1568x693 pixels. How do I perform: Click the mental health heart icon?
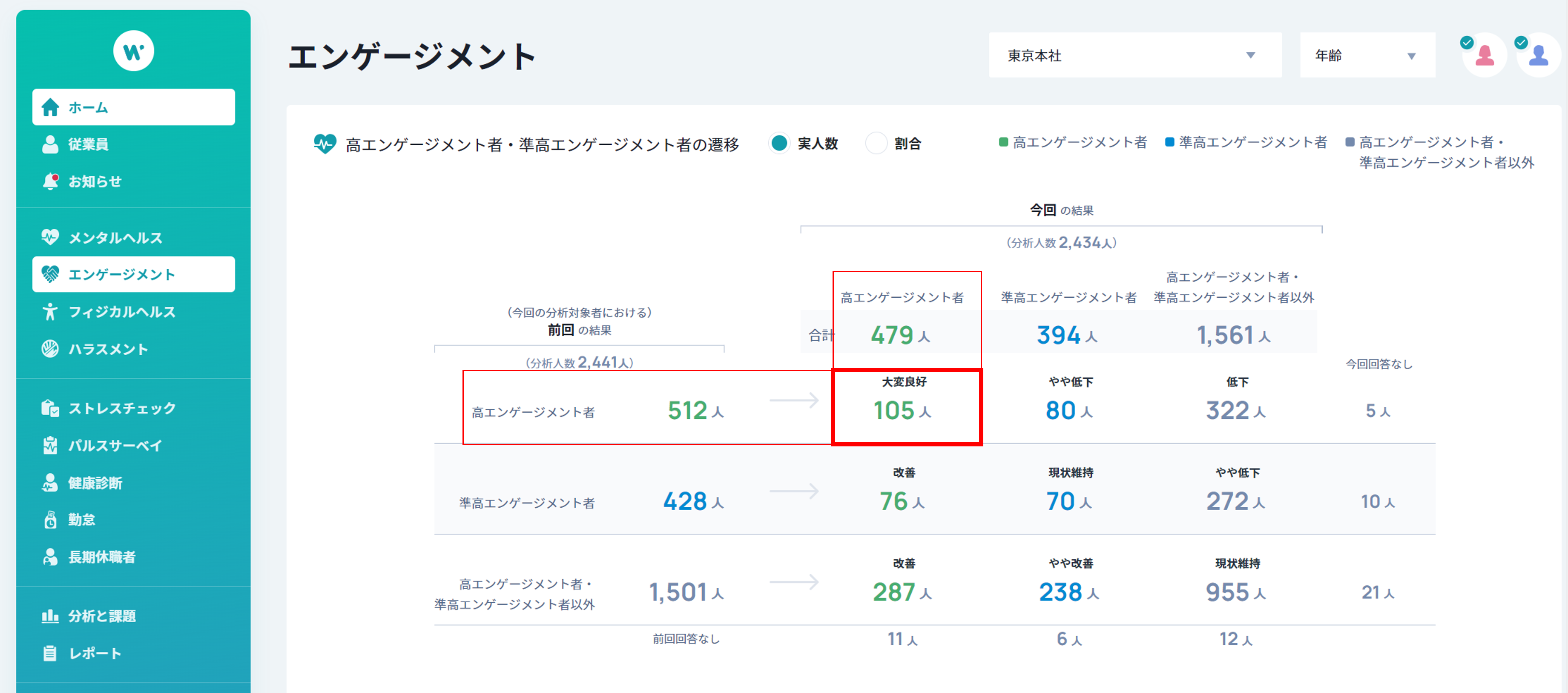(50, 237)
